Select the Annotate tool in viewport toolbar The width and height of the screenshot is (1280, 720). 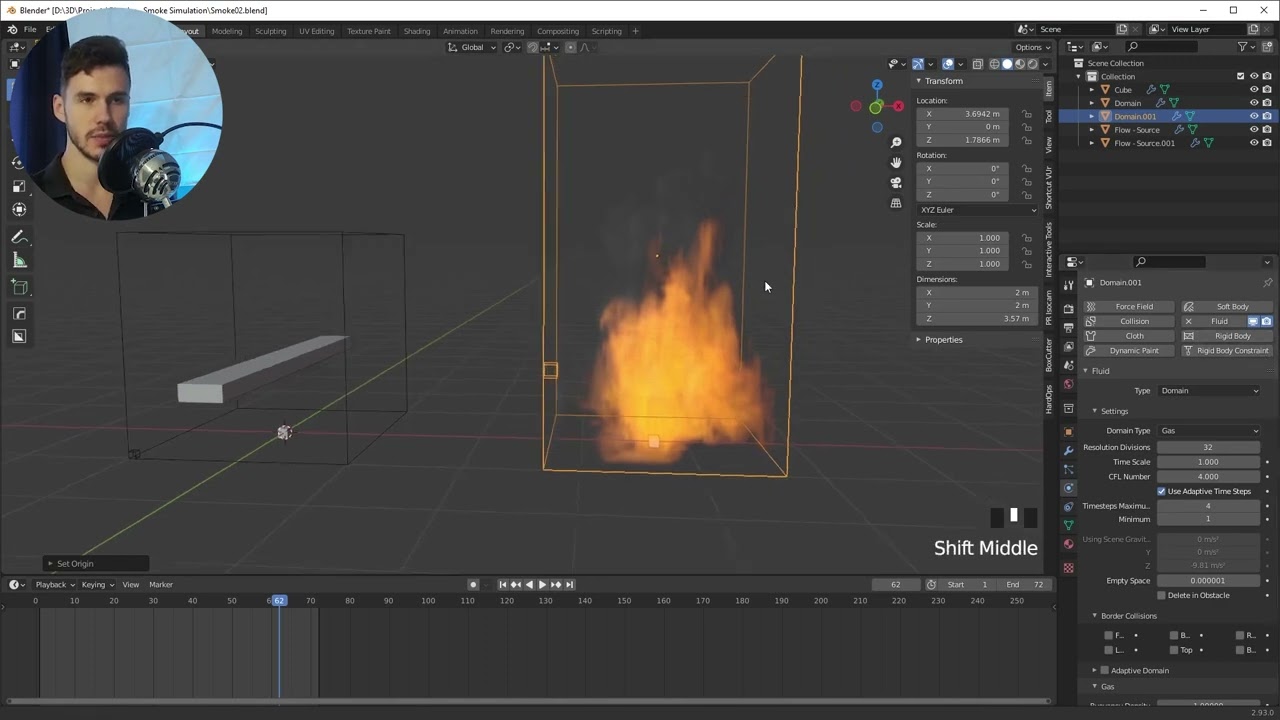click(19, 237)
